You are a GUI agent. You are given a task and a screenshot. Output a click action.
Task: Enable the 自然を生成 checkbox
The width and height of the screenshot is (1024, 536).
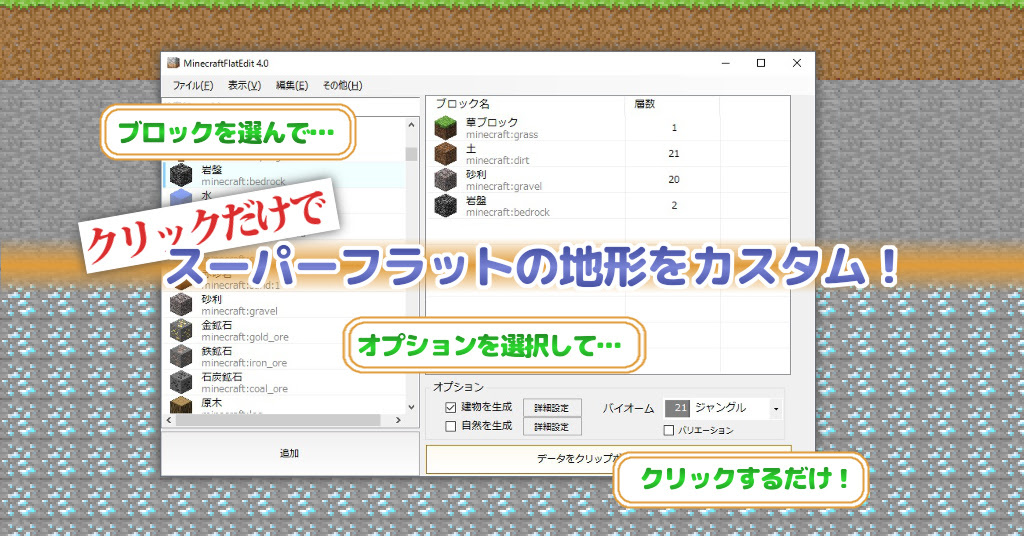click(451, 426)
